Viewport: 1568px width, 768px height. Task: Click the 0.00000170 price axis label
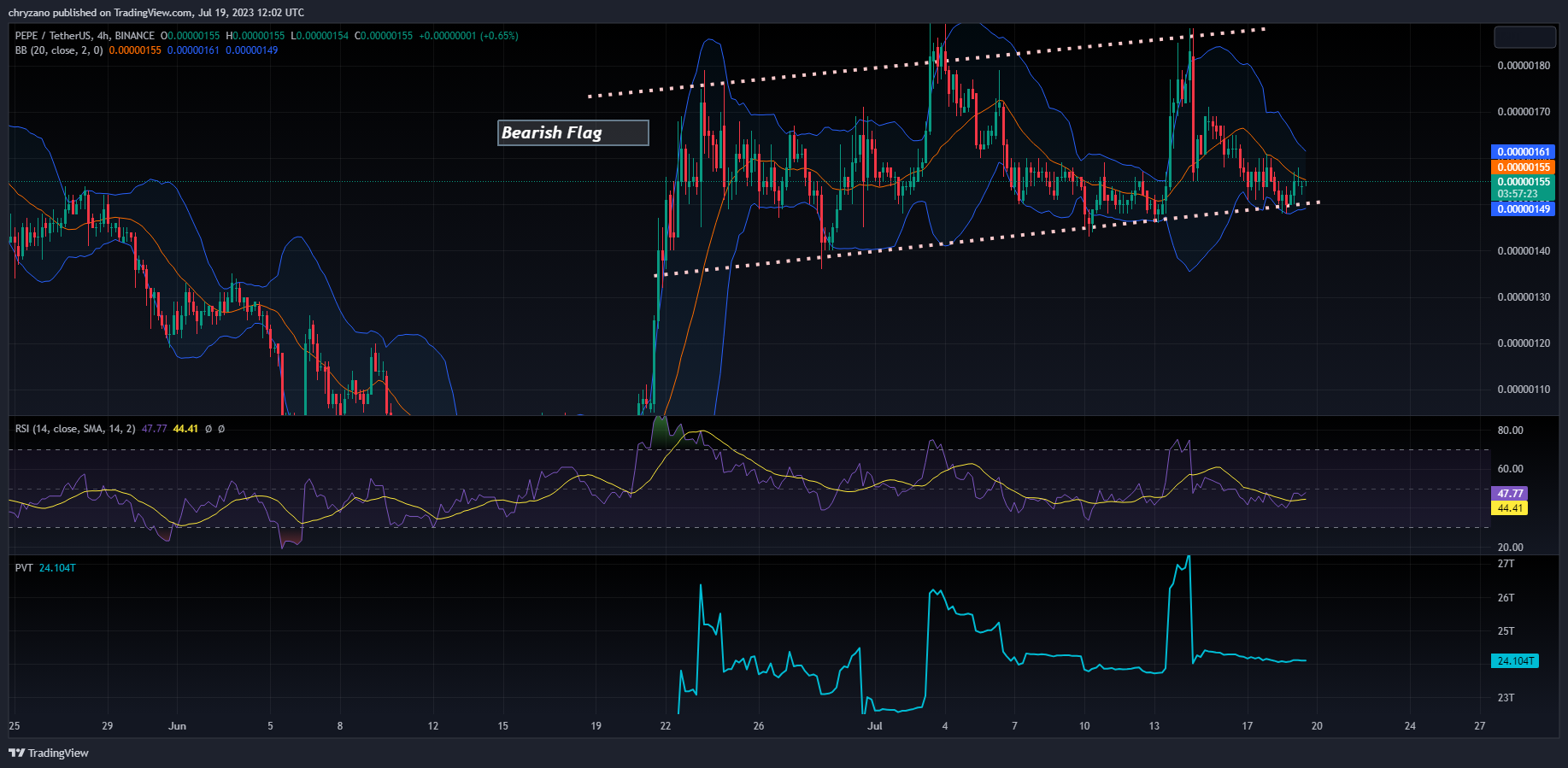coord(1524,112)
